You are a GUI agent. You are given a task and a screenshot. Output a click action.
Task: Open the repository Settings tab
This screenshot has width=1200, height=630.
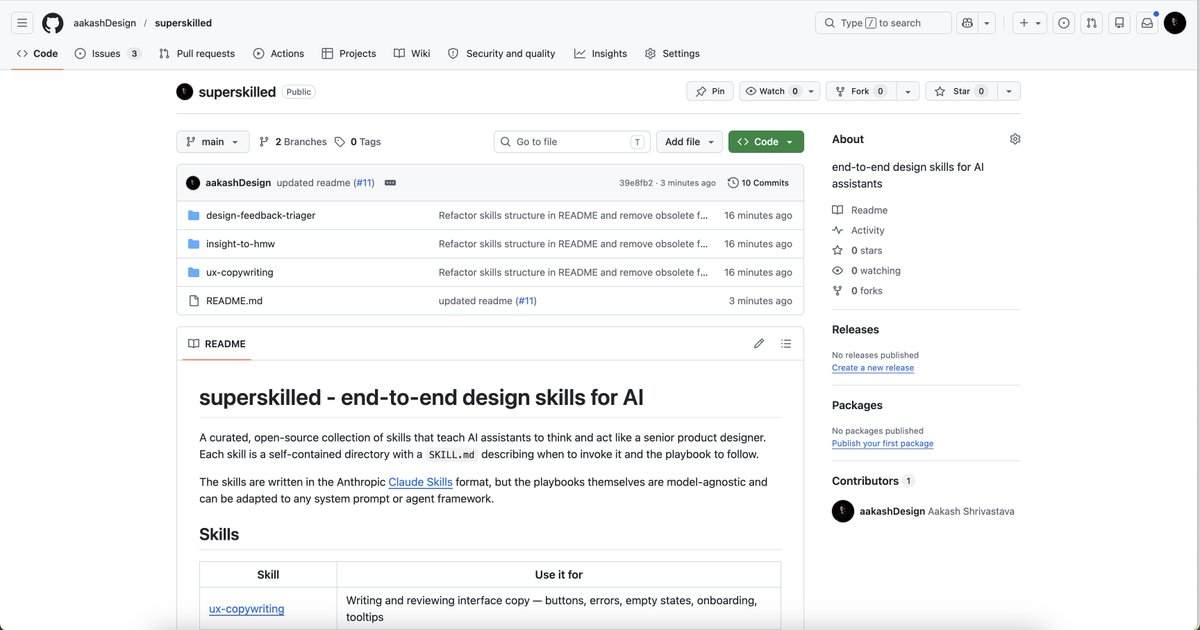tap(672, 54)
